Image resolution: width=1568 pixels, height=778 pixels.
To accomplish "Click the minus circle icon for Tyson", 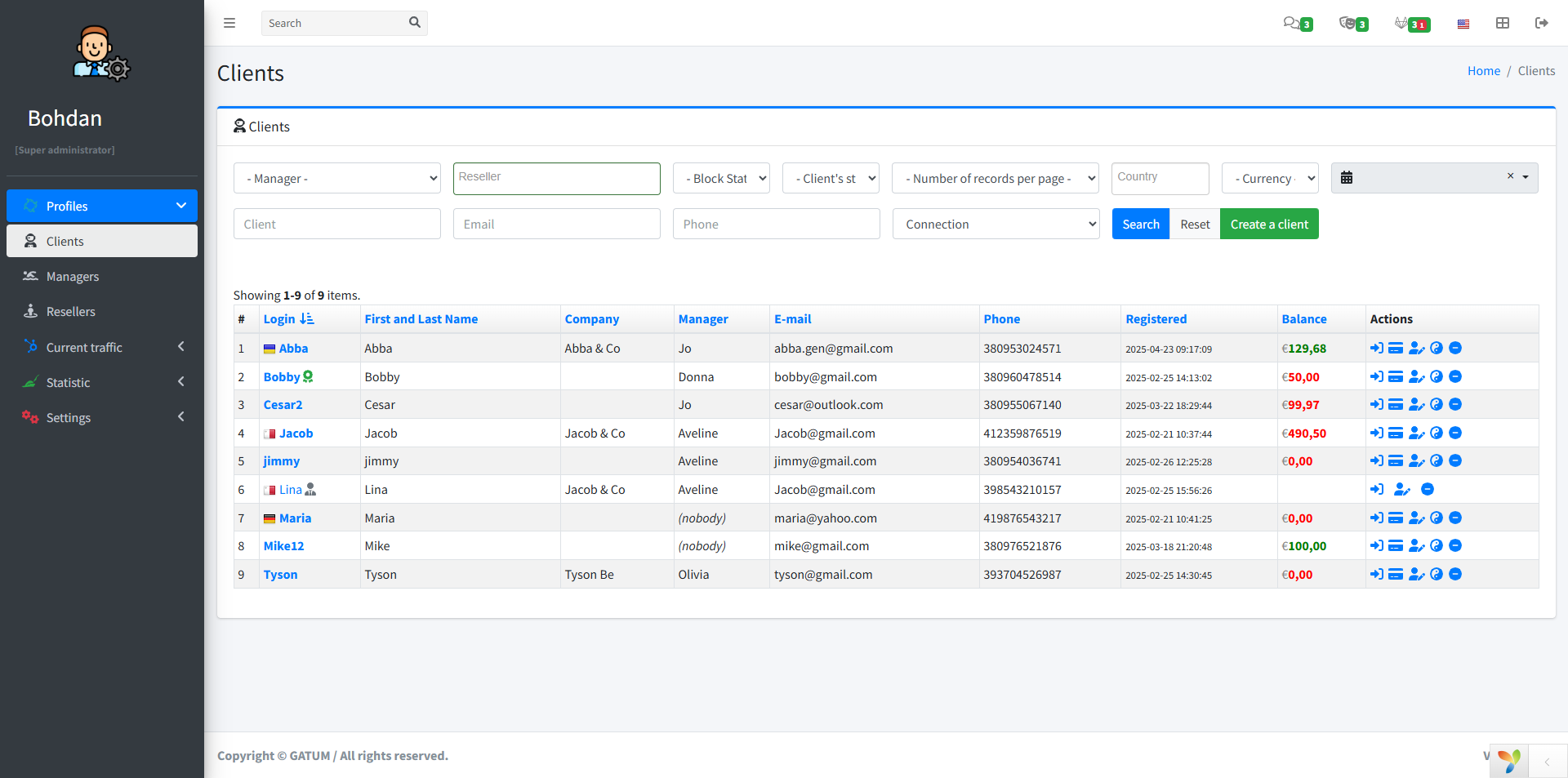I will coord(1455,575).
